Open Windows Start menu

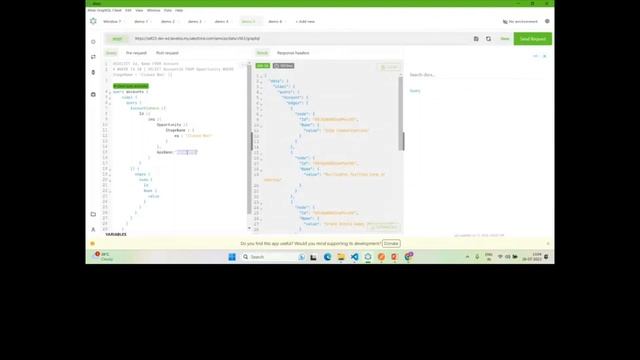pos(232,257)
